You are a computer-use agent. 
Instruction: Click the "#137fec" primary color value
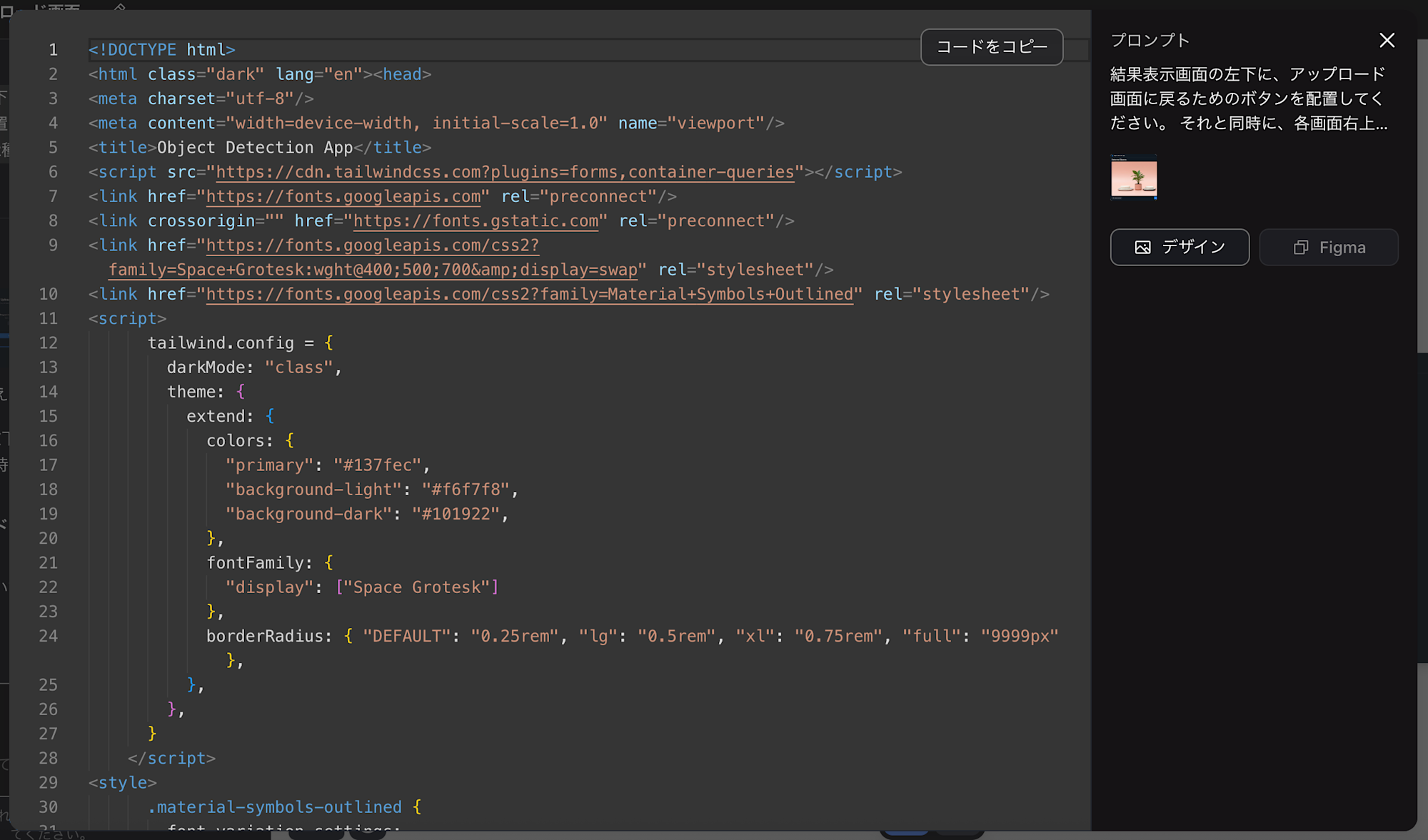(x=377, y=465)
